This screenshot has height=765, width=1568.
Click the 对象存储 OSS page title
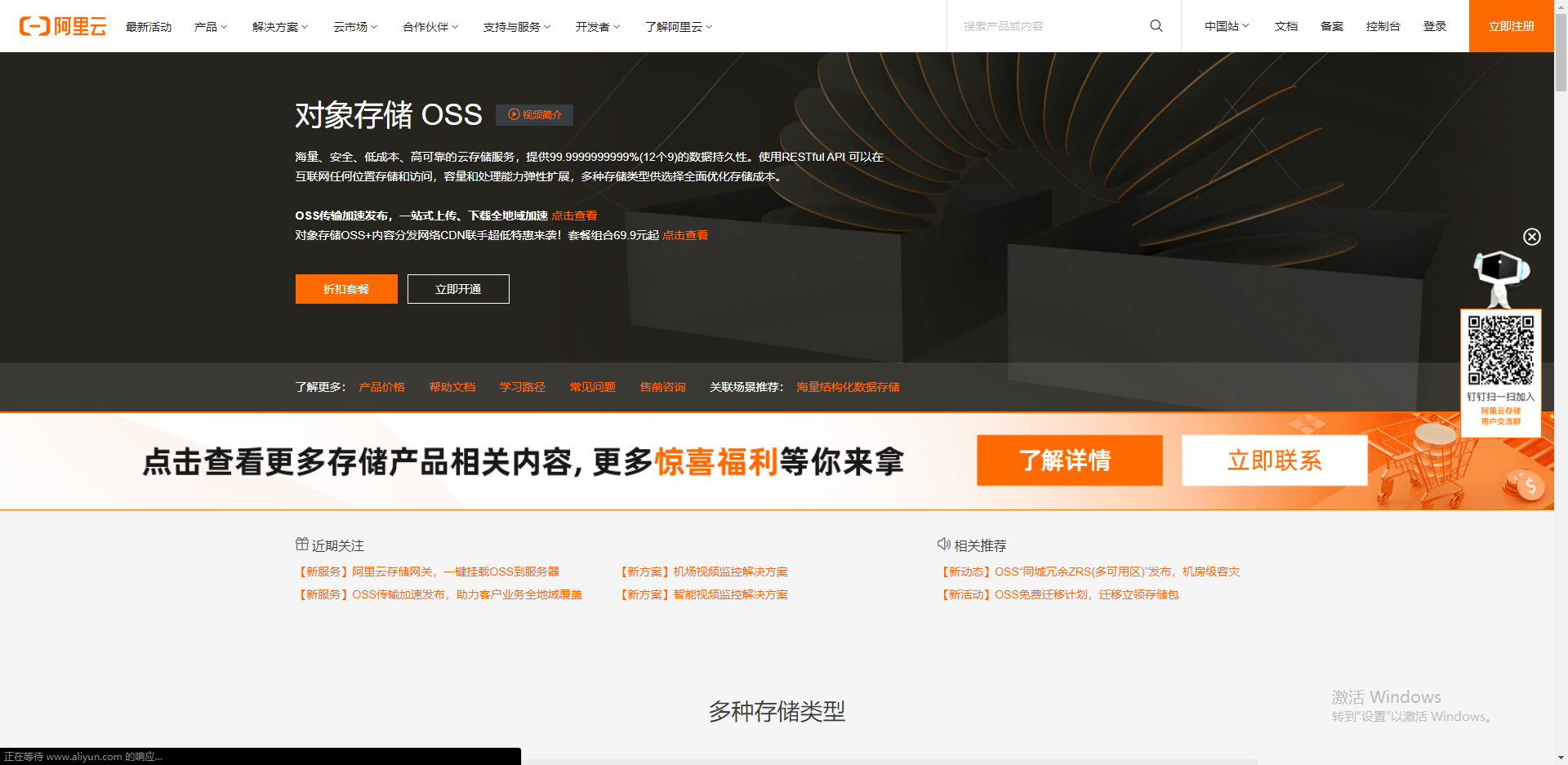389,115
